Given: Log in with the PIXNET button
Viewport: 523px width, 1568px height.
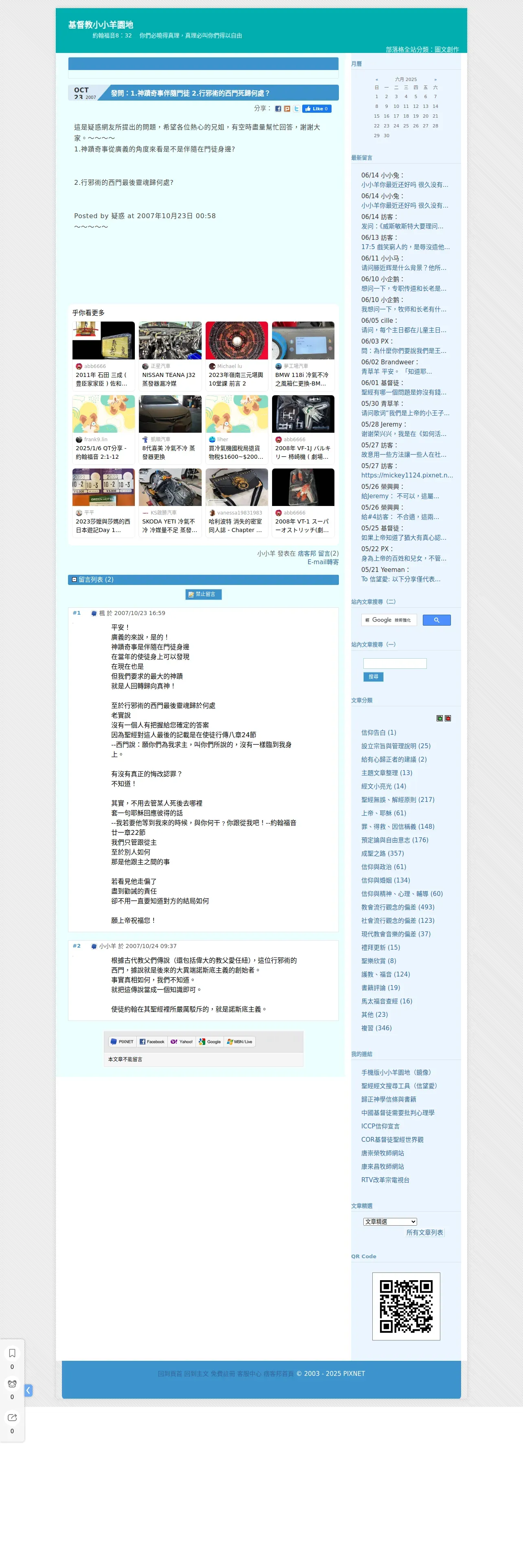Looking at the screenshot, I should coord(122,1042).
